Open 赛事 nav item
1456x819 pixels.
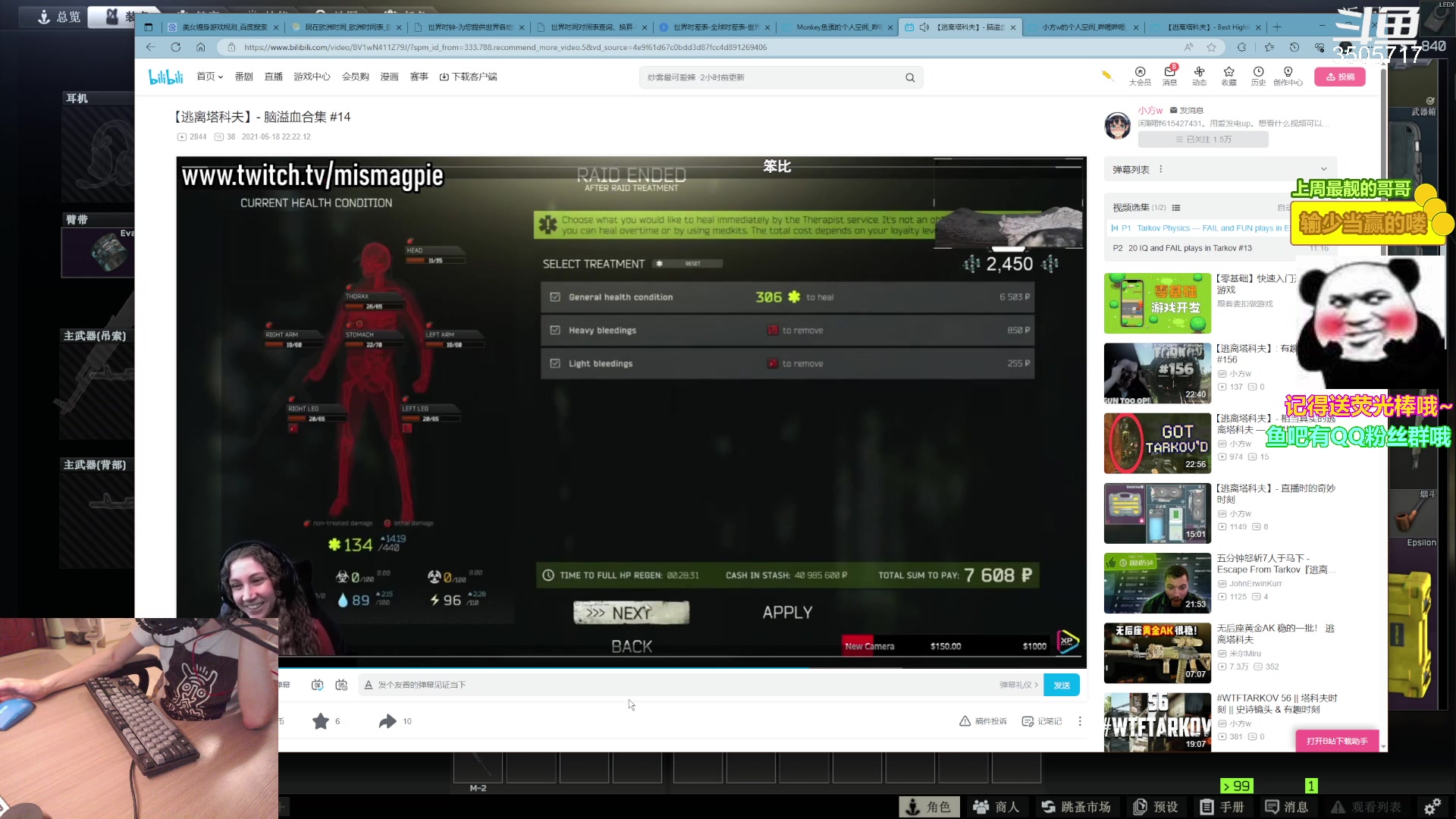[419, 77]
